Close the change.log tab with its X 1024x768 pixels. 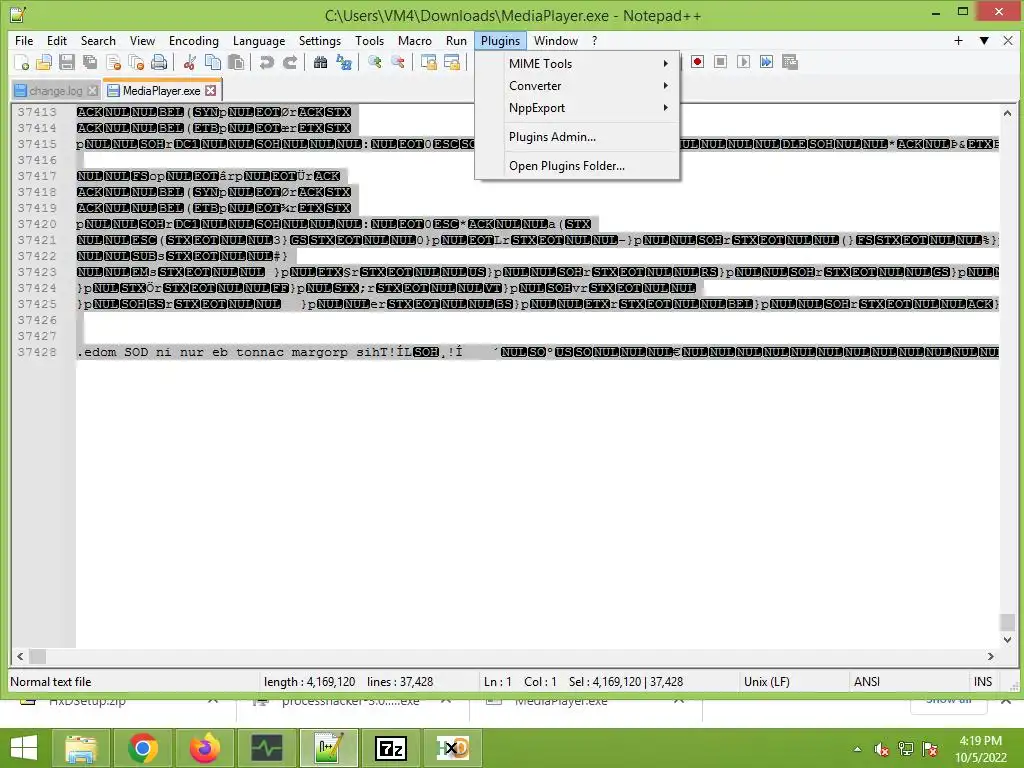pos(93,91)
